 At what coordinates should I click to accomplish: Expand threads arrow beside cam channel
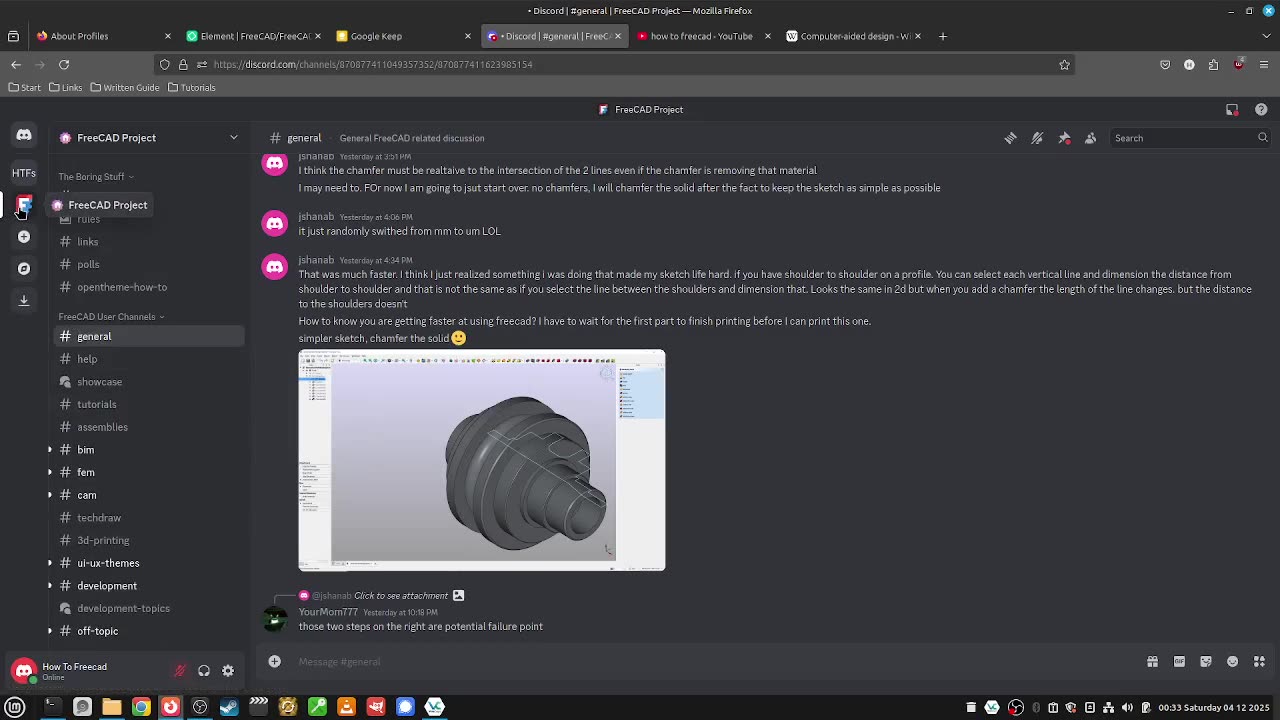point(50,495)
